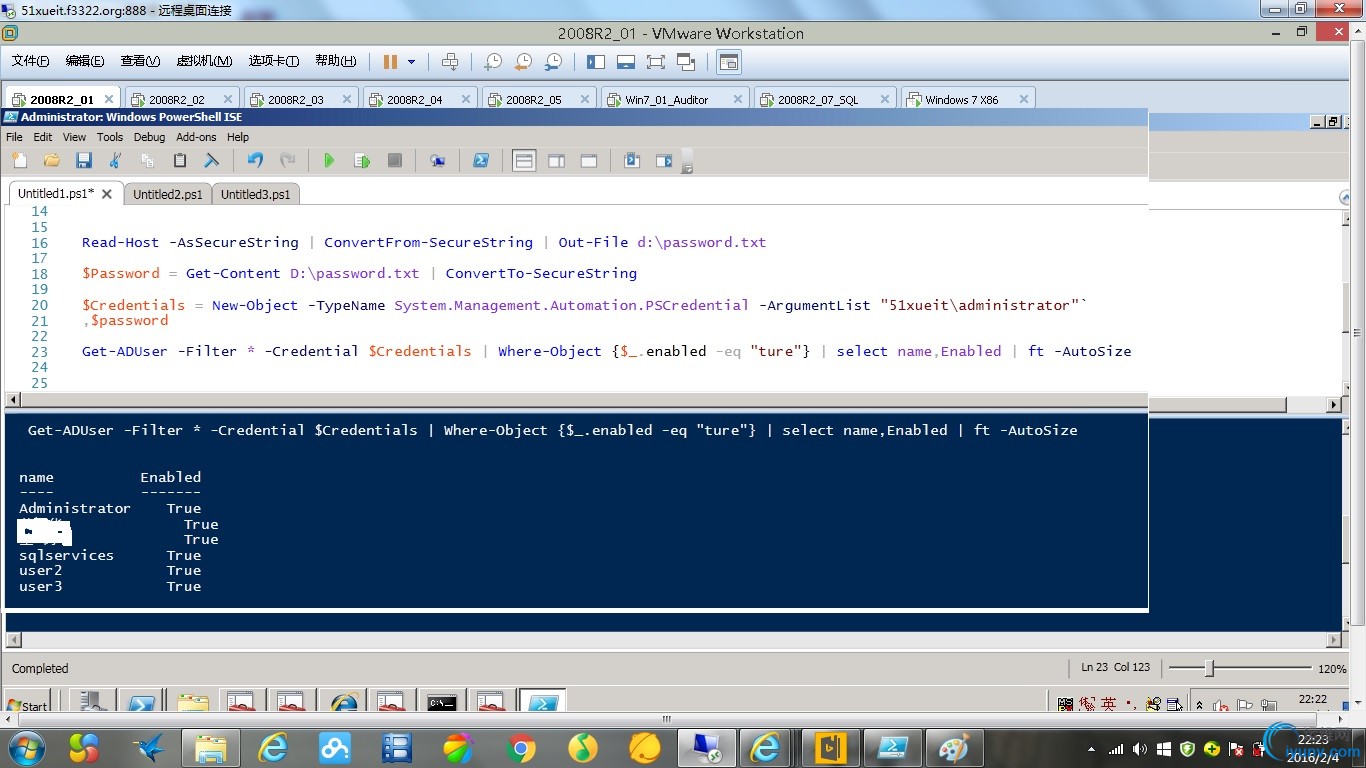Open the host Windows Start orb
Image resolution: width=1366 pixels, height=768 pixels.
[24, 747]
